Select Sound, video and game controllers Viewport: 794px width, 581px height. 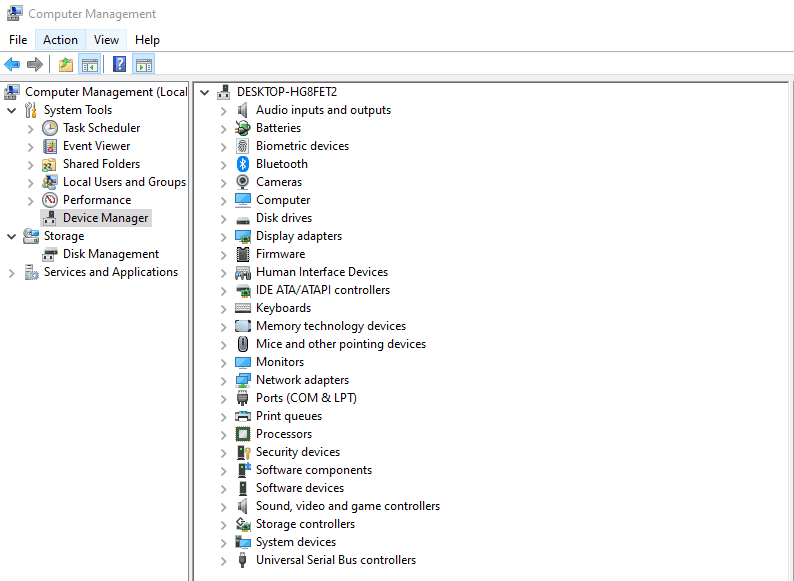[347, 506]
